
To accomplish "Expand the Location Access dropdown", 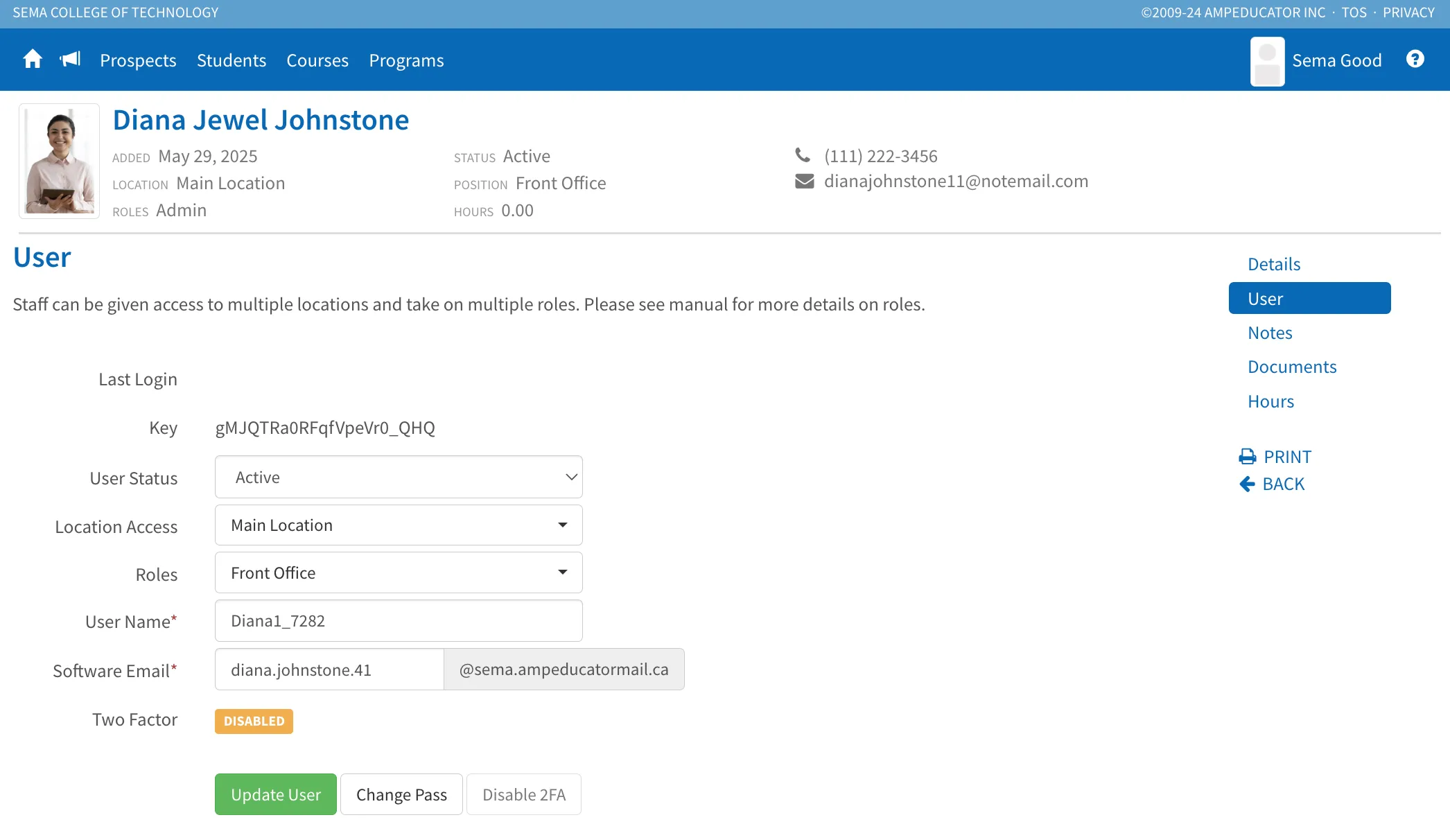I will pos(399,525).
